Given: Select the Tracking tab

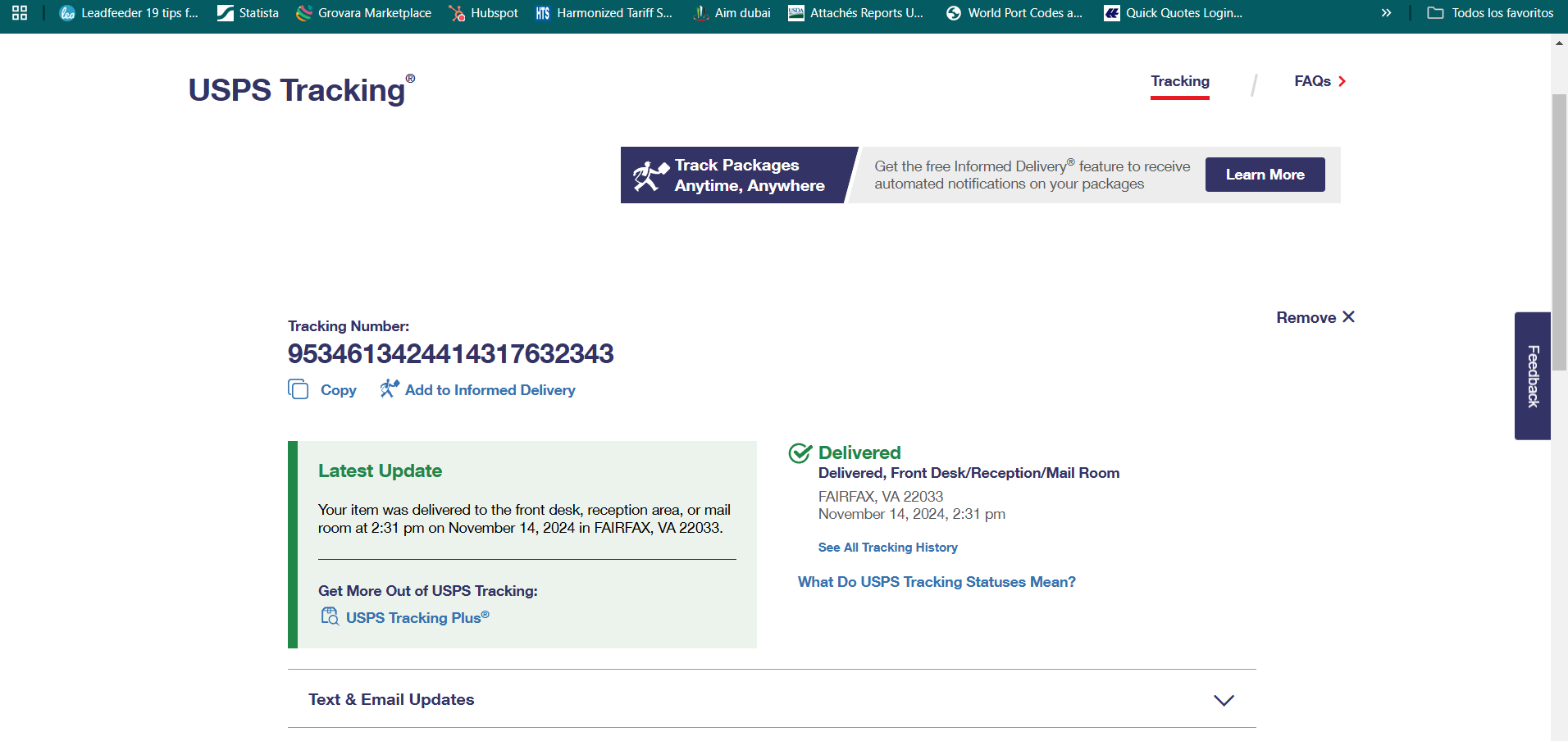Looking at the screenshot, I should pos(1180,81).
